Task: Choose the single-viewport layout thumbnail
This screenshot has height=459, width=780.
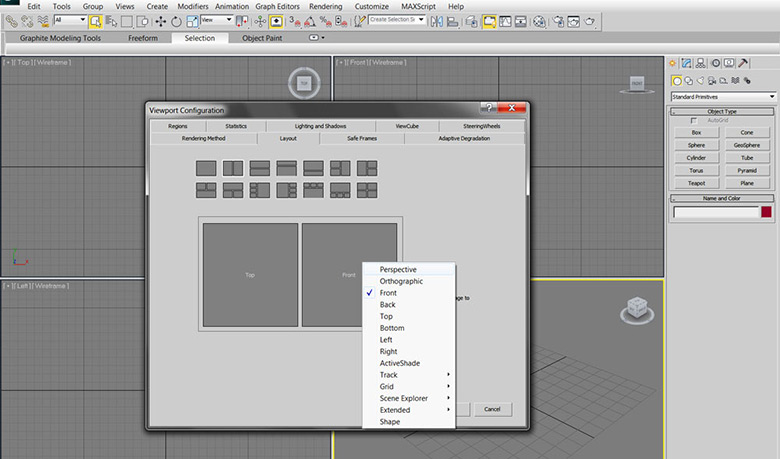Action: pyautogui.click(x=206, y=167)
